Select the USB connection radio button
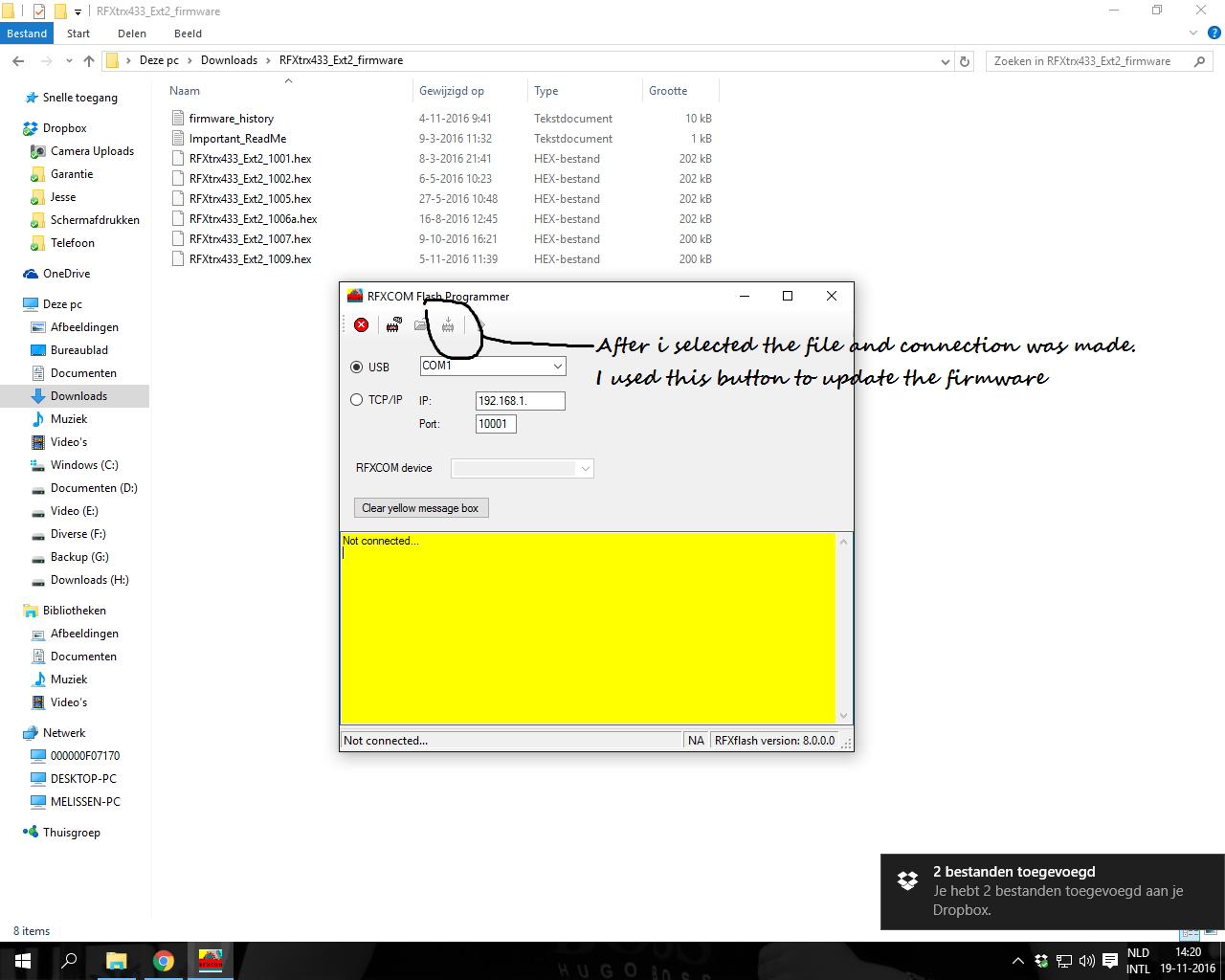 coord(357,367)
